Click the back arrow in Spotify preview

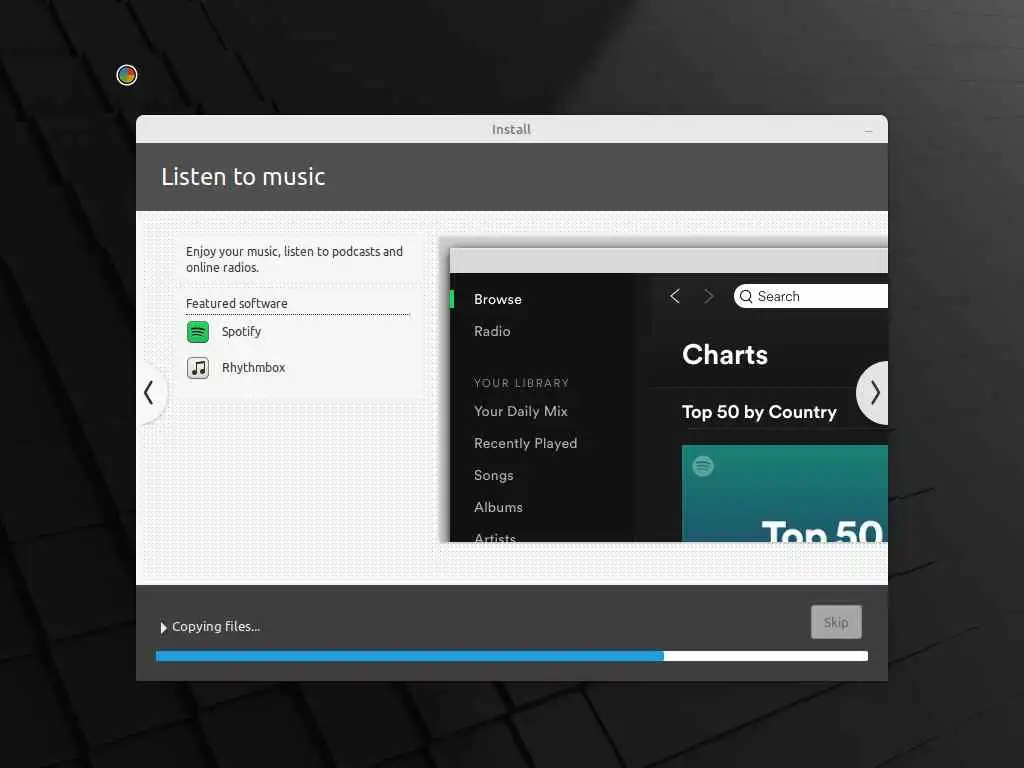pyautogui.click(x=675, y=296)
